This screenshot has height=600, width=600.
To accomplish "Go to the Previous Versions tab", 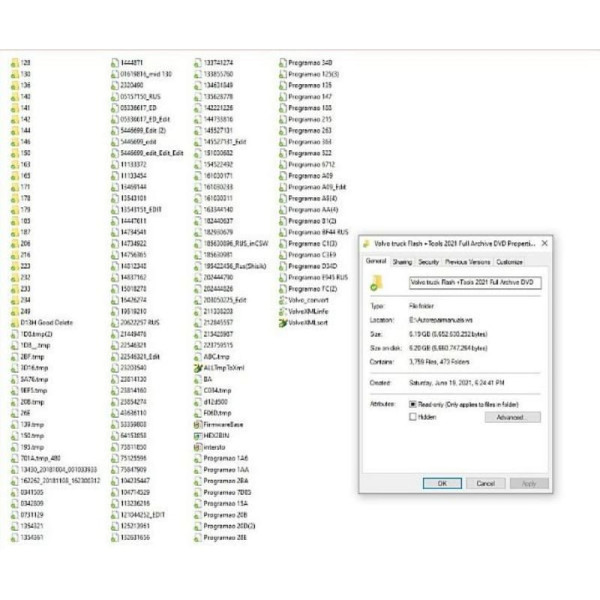I will (468, 261).
